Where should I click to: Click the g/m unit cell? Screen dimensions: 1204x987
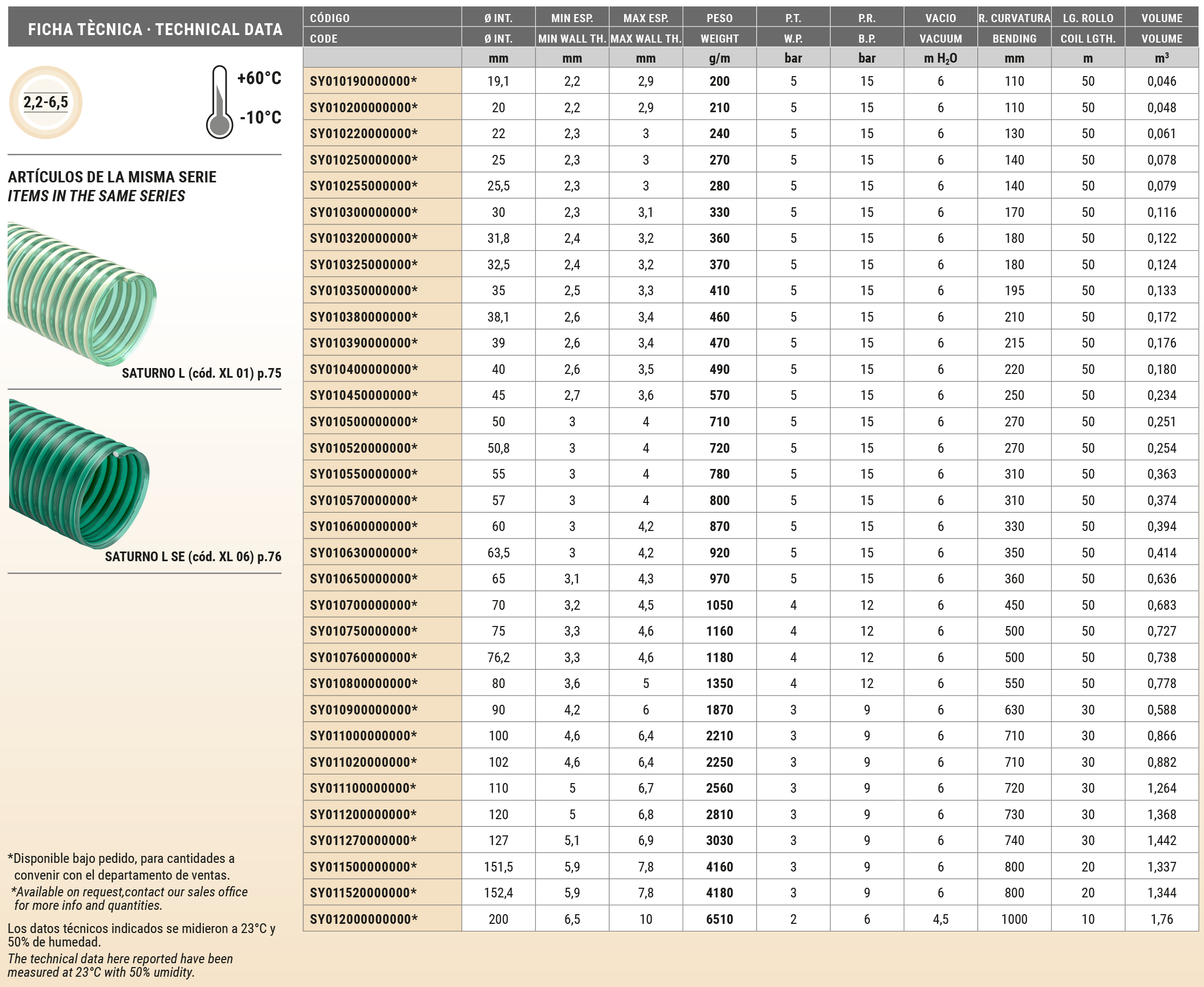pos(719,58)
